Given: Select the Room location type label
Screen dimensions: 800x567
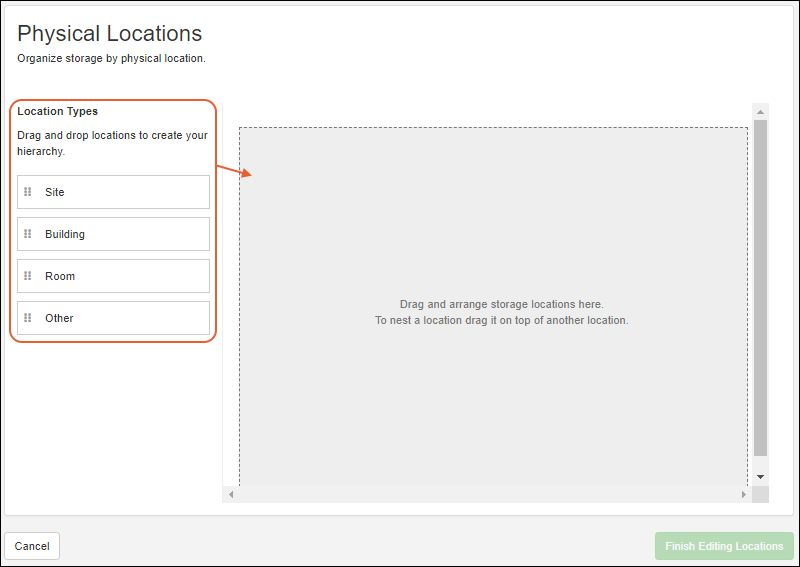Looking at the screenshot, I should tap(60, 276).
